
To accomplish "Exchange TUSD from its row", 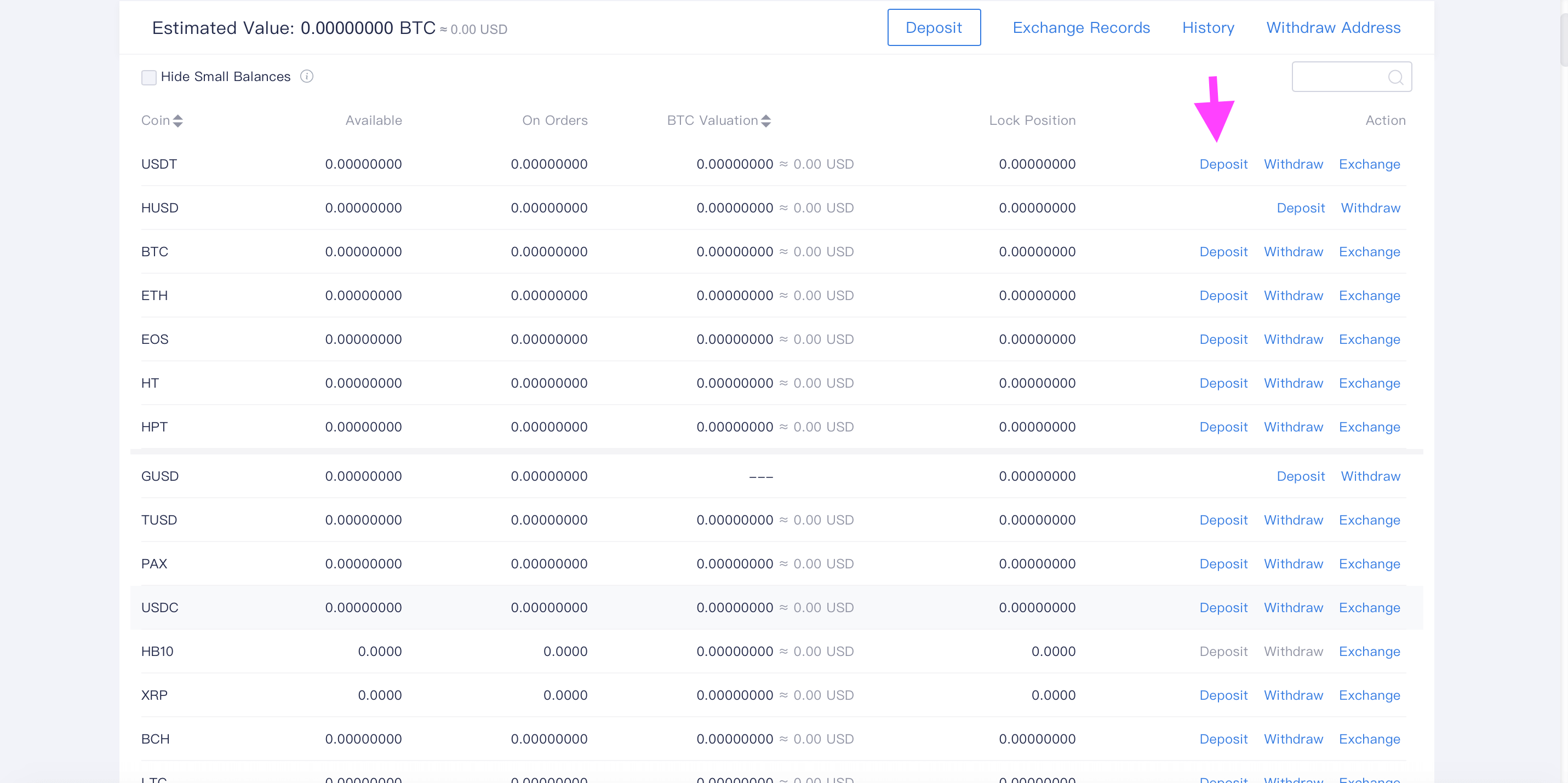I will [1369, 520].
